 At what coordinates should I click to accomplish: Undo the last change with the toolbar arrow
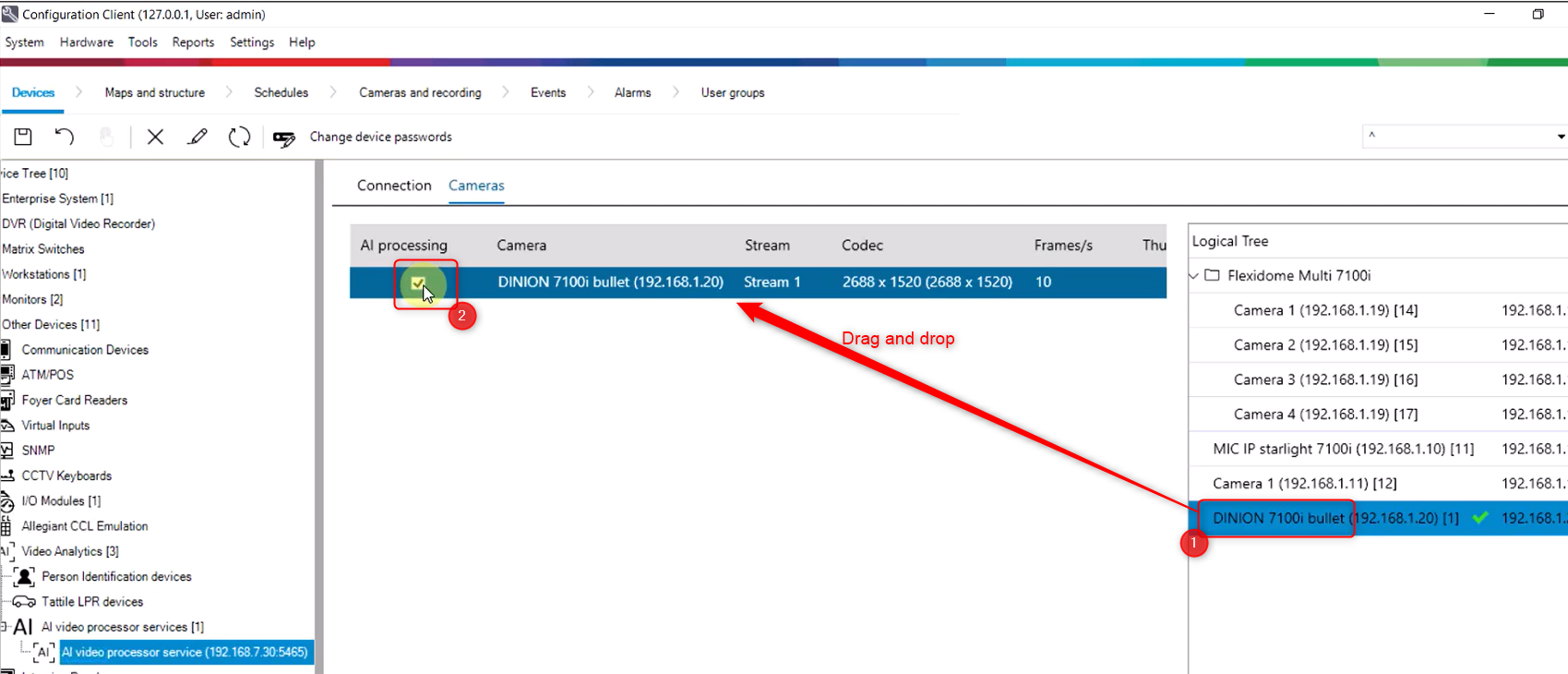coord(64,137)
